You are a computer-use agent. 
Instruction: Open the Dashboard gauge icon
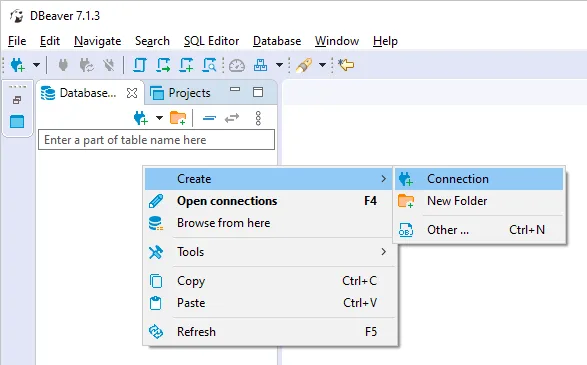click(x=237, y=66)
